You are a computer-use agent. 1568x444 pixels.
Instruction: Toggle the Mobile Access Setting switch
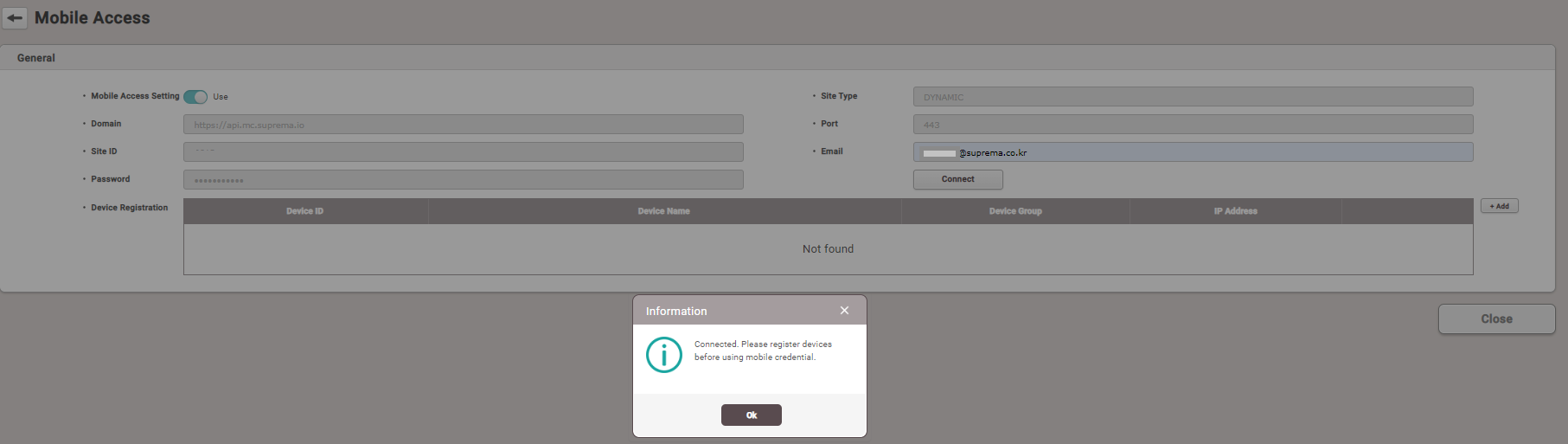click(x=195, y=97)
